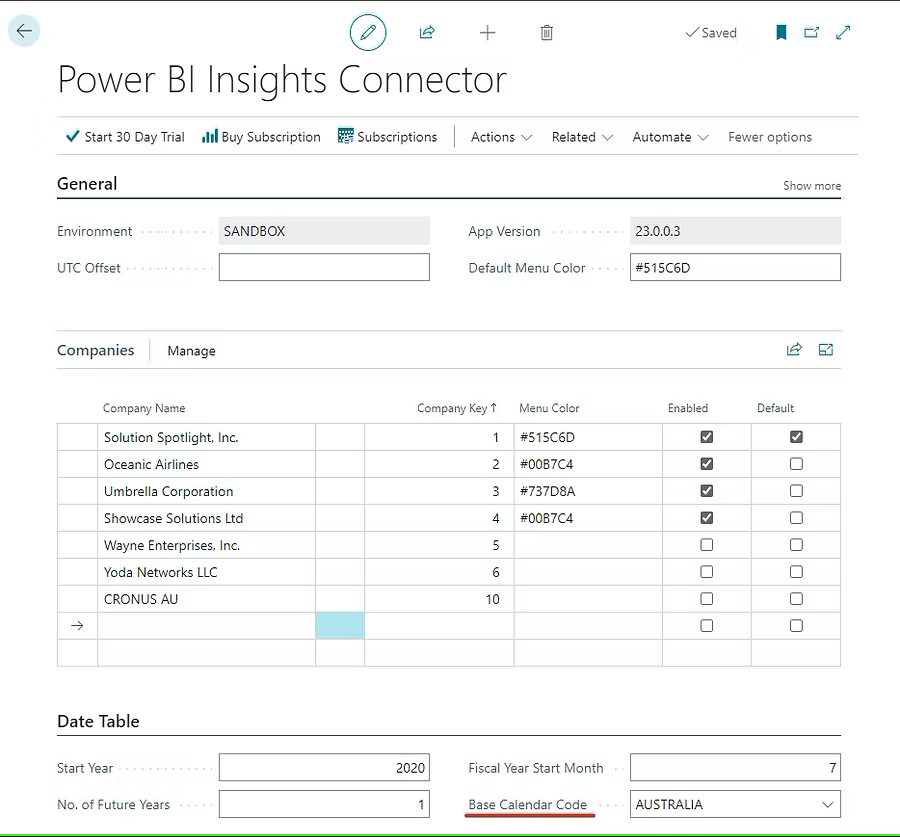Click menu color #515C6D in Solution Spotlight row

click(x=588, y=437)
